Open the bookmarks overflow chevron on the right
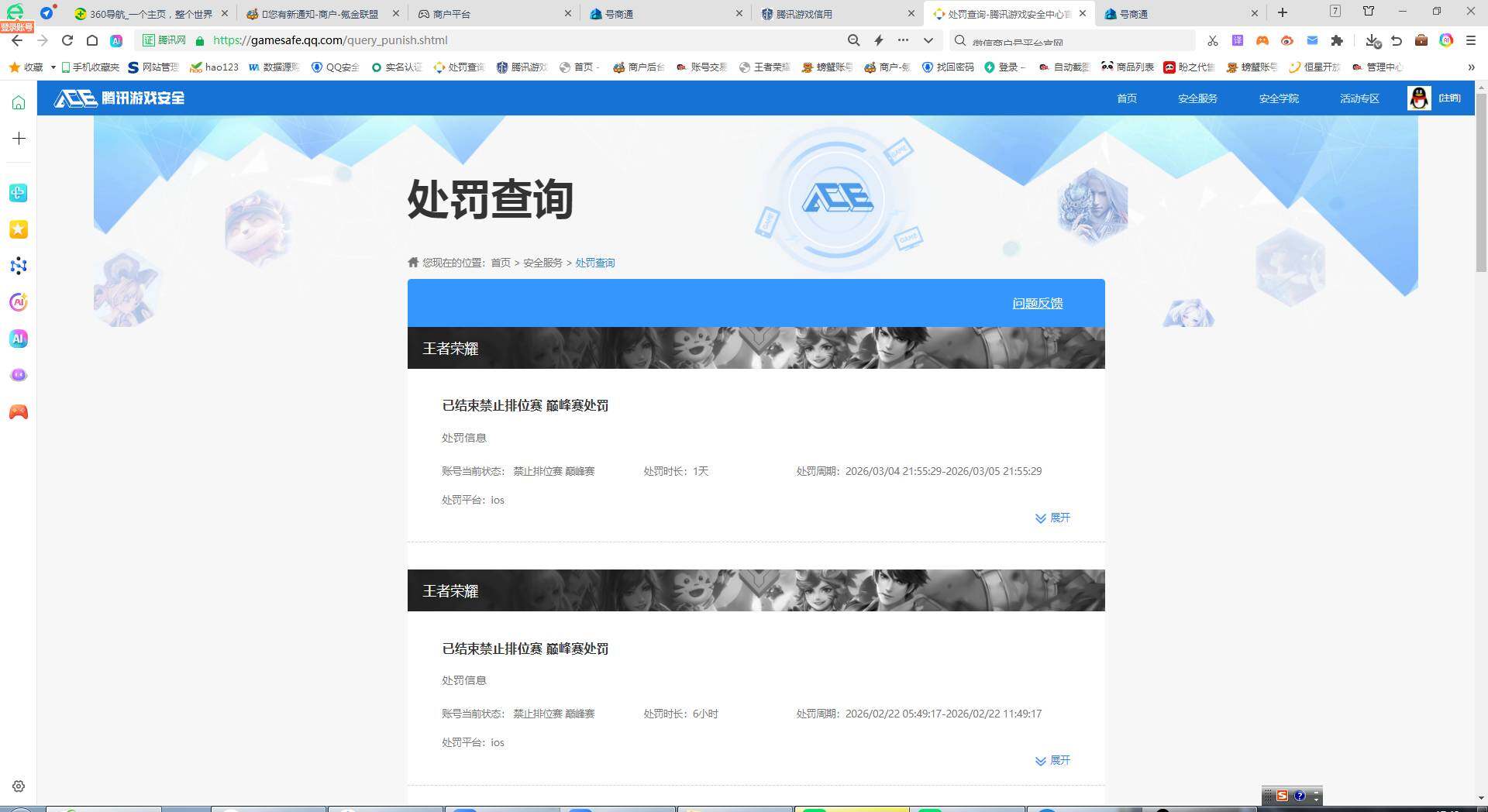 tap(1472, 67)
